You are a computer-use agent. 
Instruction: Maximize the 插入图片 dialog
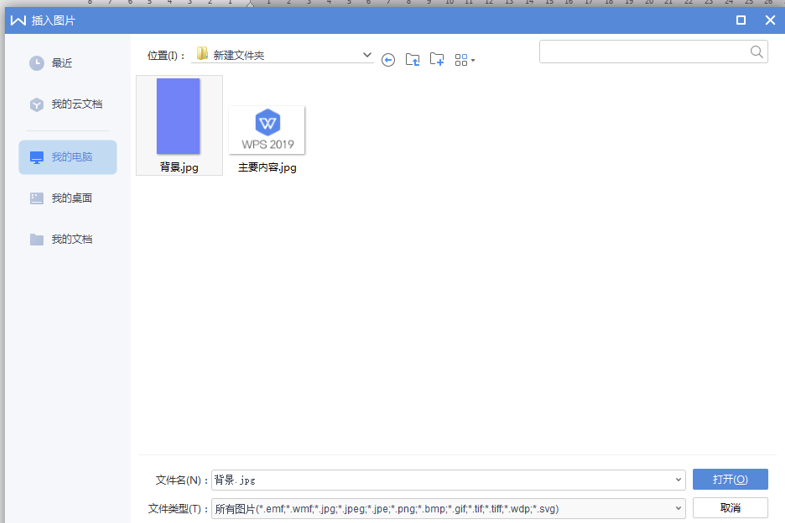[741, 20]
